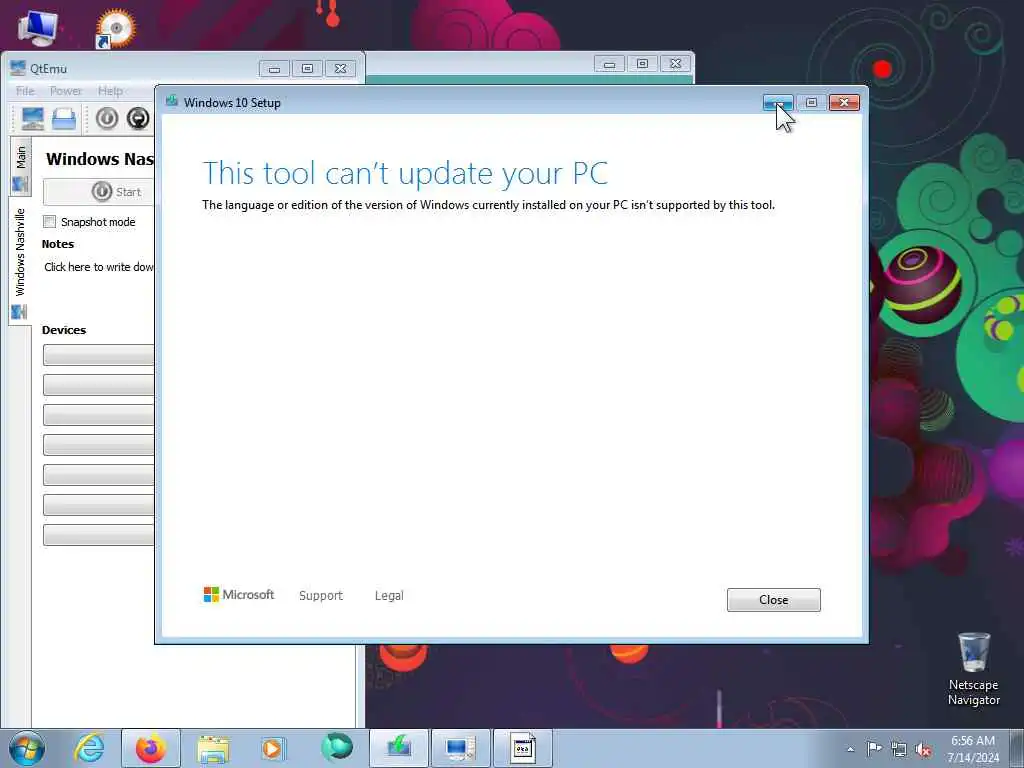Screen dimensions: 1024x768
Task: Maximize the background window behind setup dialog
Action: [643, 63]
